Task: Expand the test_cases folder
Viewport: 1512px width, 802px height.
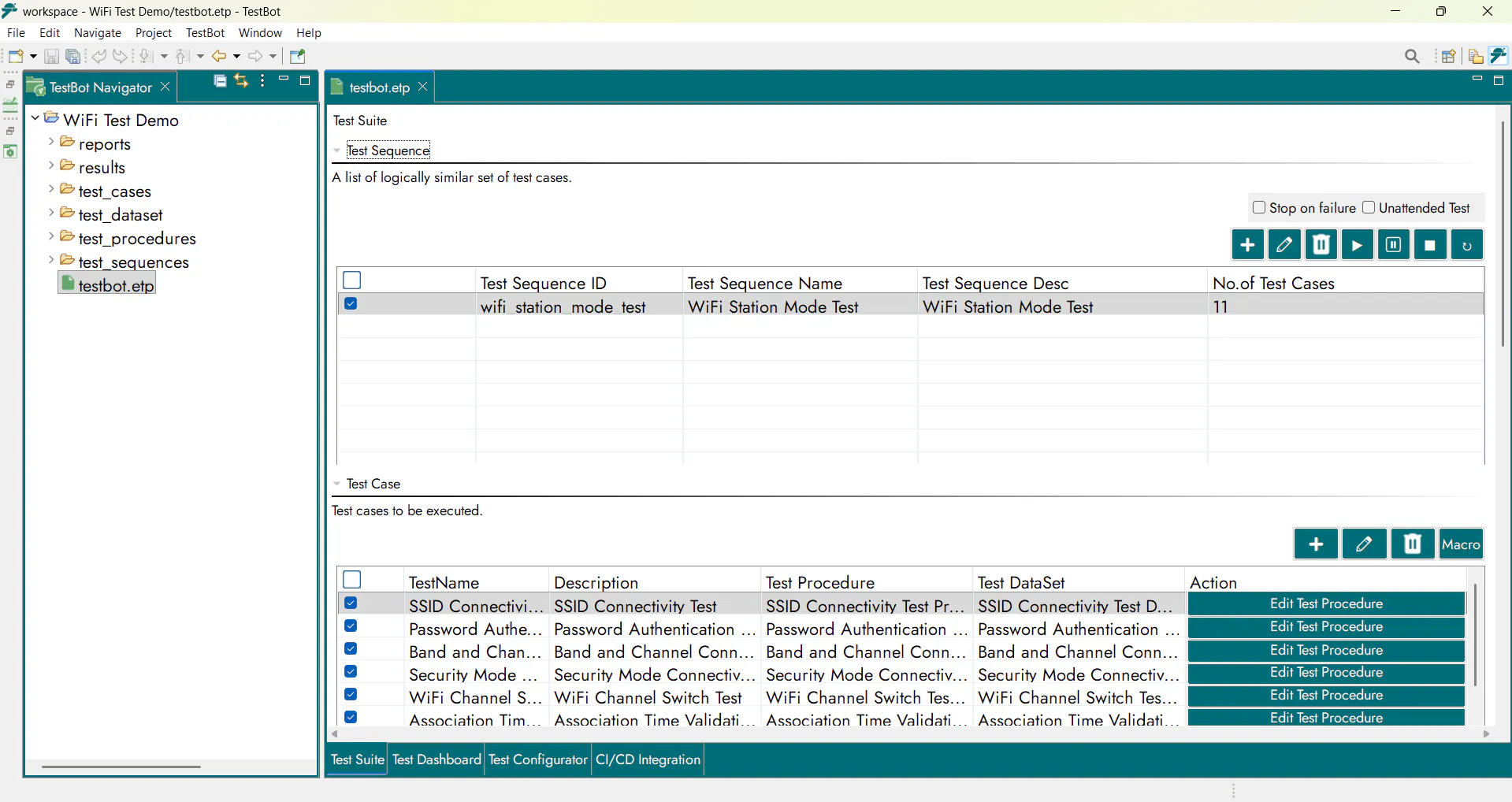Action: (x=51, y=189)
